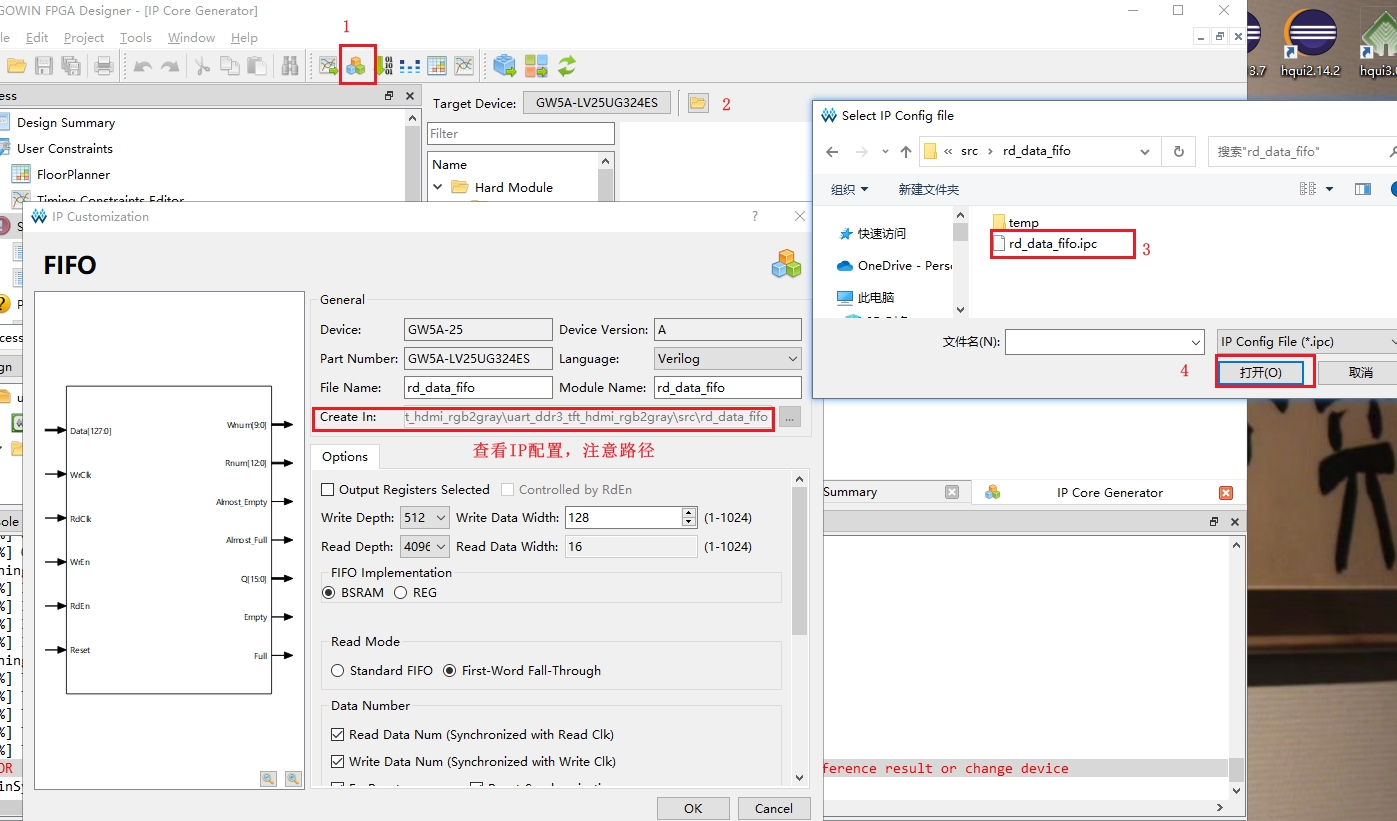
Task: Click the Undo toolbar arrow
Action: 143,66
